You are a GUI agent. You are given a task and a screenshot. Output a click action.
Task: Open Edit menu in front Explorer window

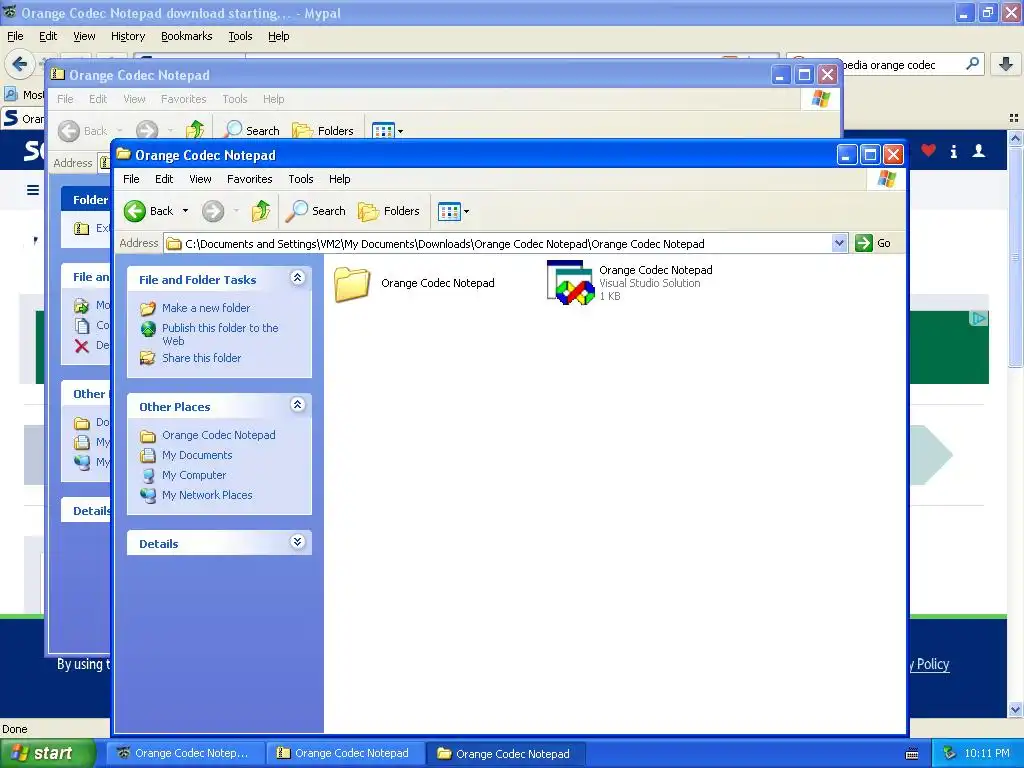tap(164, 179)
